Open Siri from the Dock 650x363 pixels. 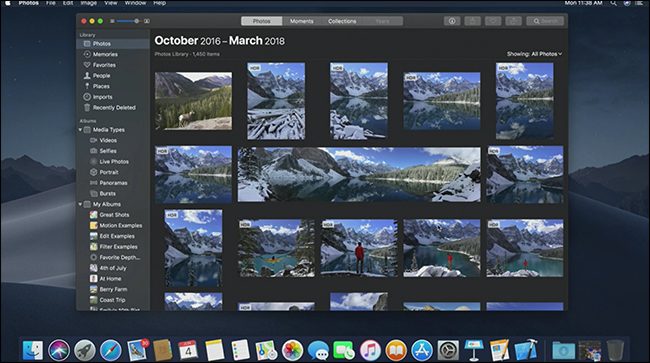(x=59, y=350)
